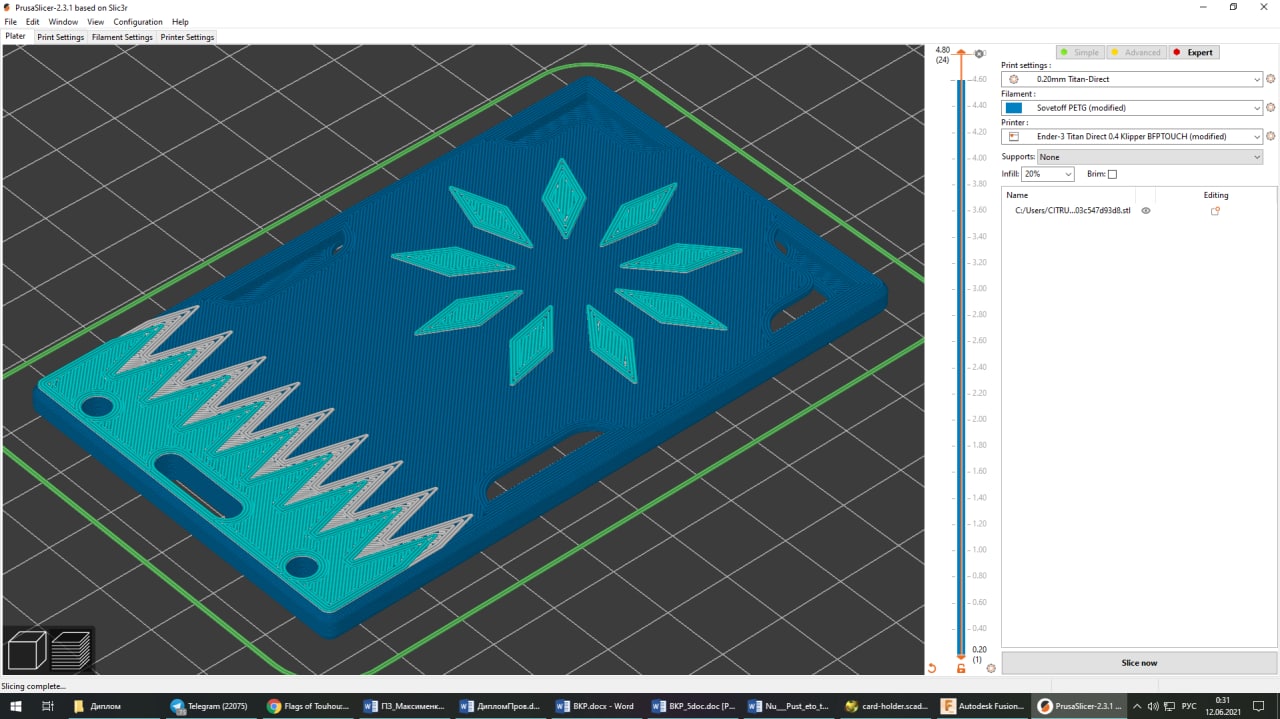
Task: Open Autodesk Fusion from taskbar
Action: [984, 706]
